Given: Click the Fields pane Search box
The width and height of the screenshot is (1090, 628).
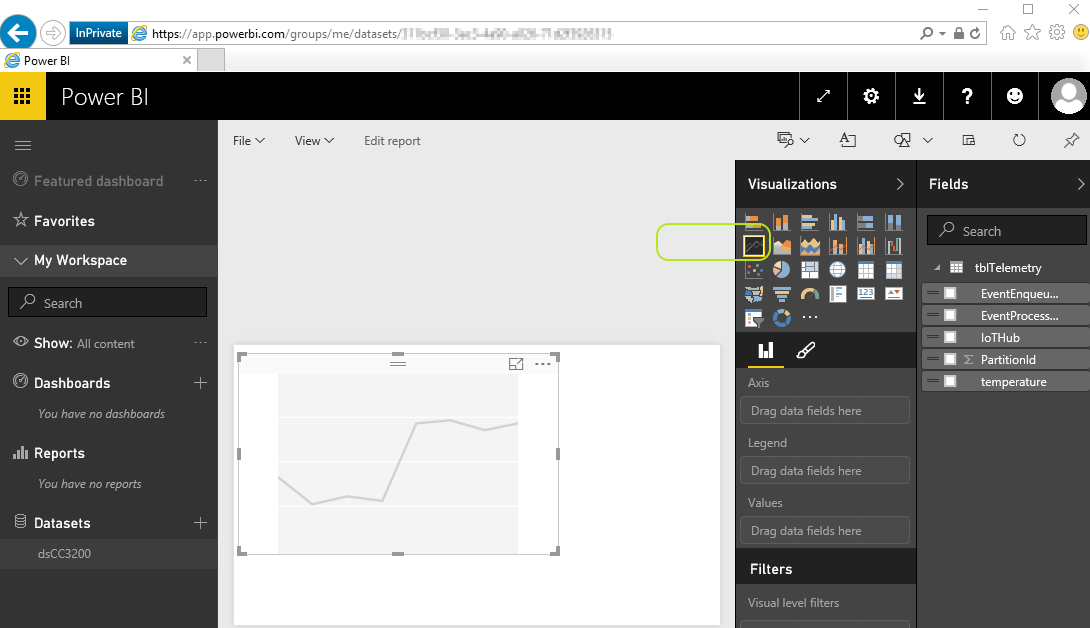Looking at the screenshot, I should pyautogui.click(x=1007, y=231).
